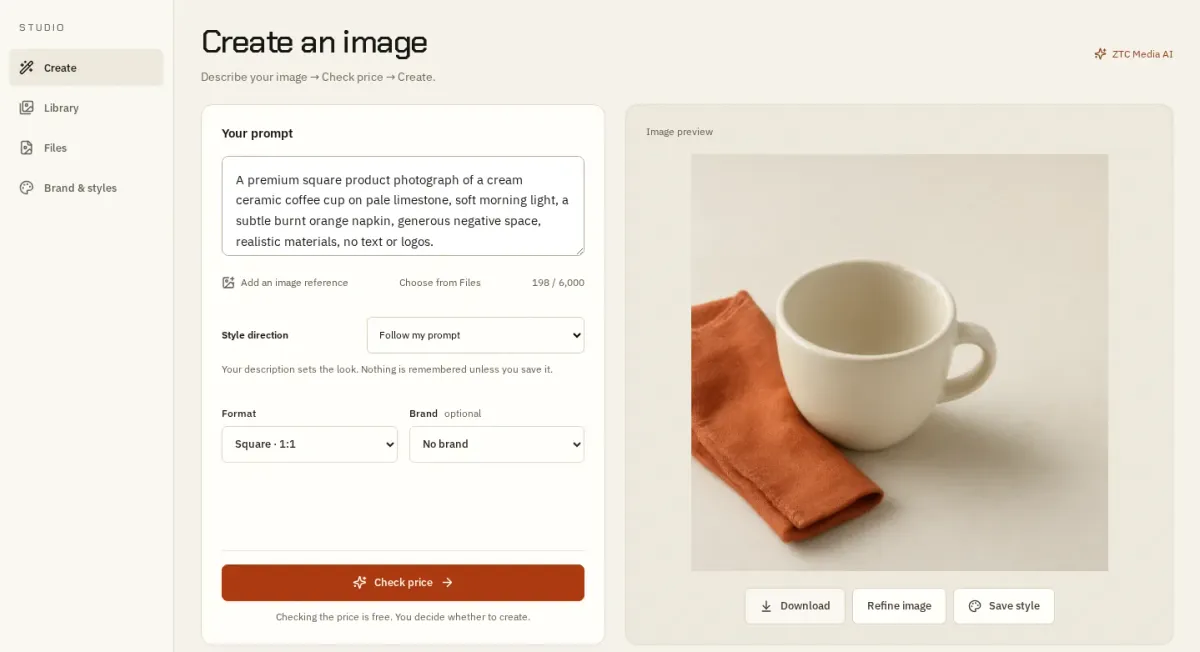Screen dimensions: 1200x652
Task: Click Choose from Files link
Action: [440, 283]
